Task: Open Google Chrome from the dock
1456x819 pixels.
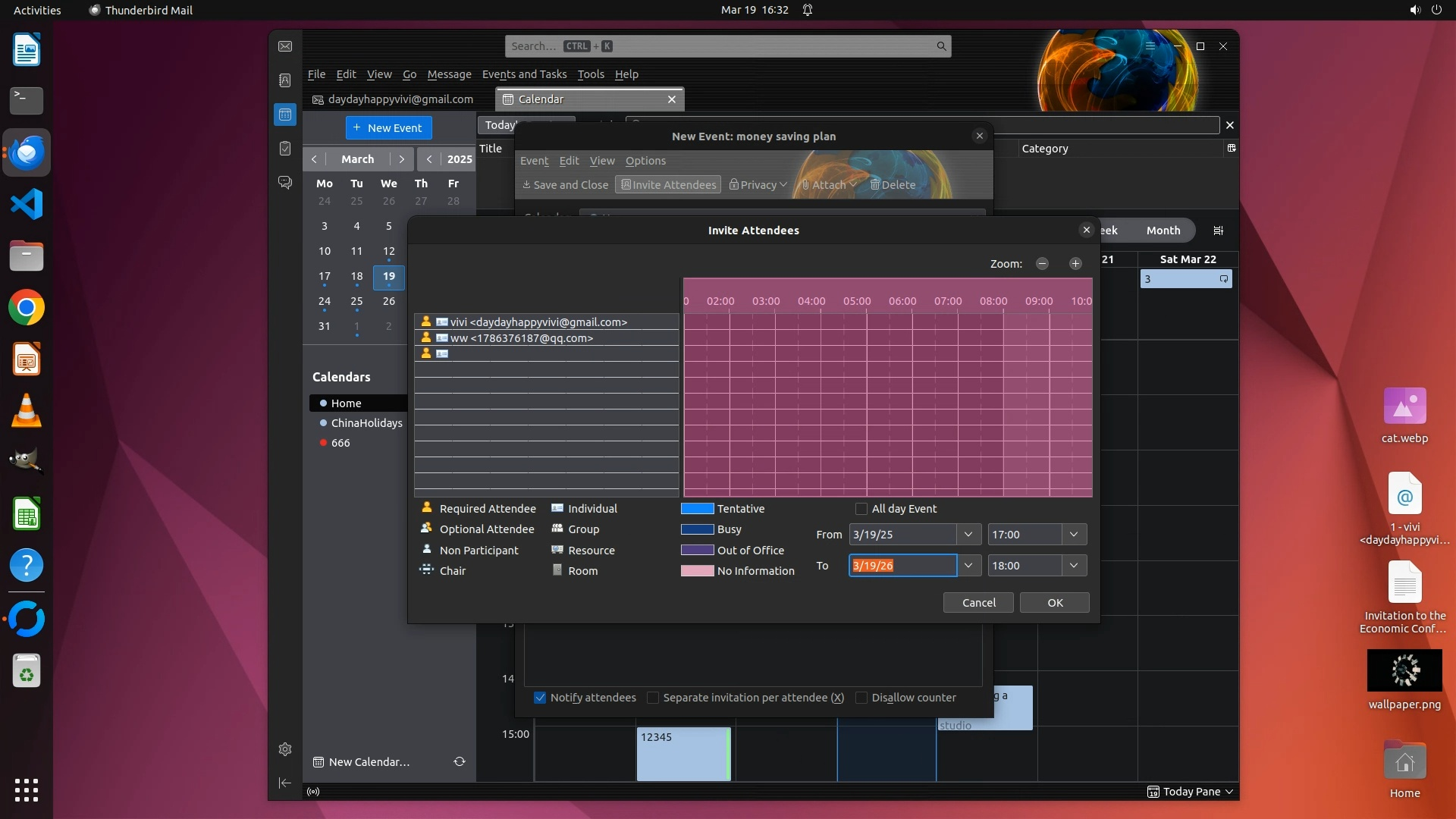Action: (x=27, y=308)
